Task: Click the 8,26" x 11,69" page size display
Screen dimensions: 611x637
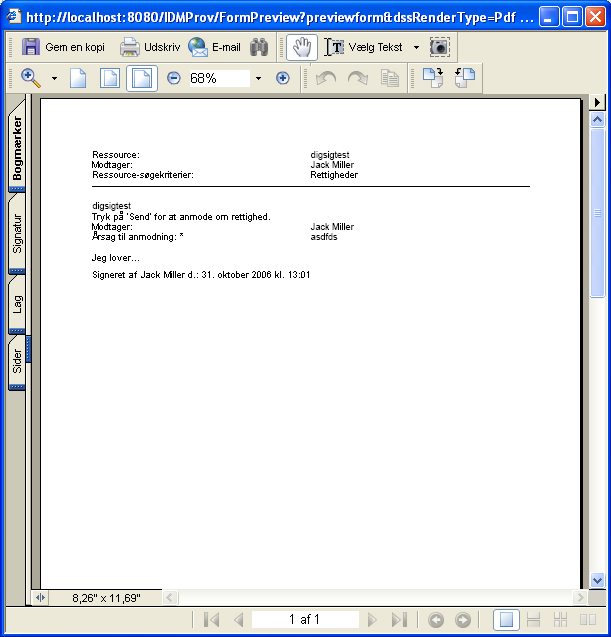Action: pos(106,598)
